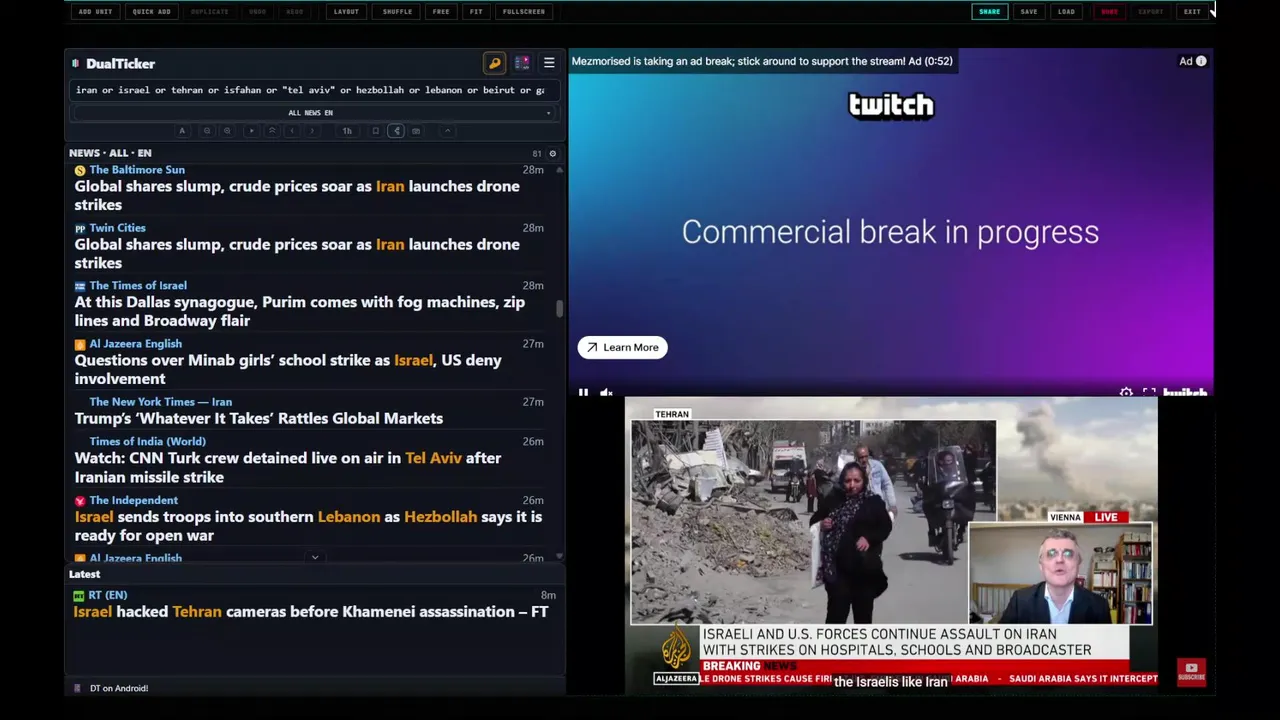Switch to FREE layout mode
Screen dimensions: 1280x720
pyautogui.click(x=441, y=12)
